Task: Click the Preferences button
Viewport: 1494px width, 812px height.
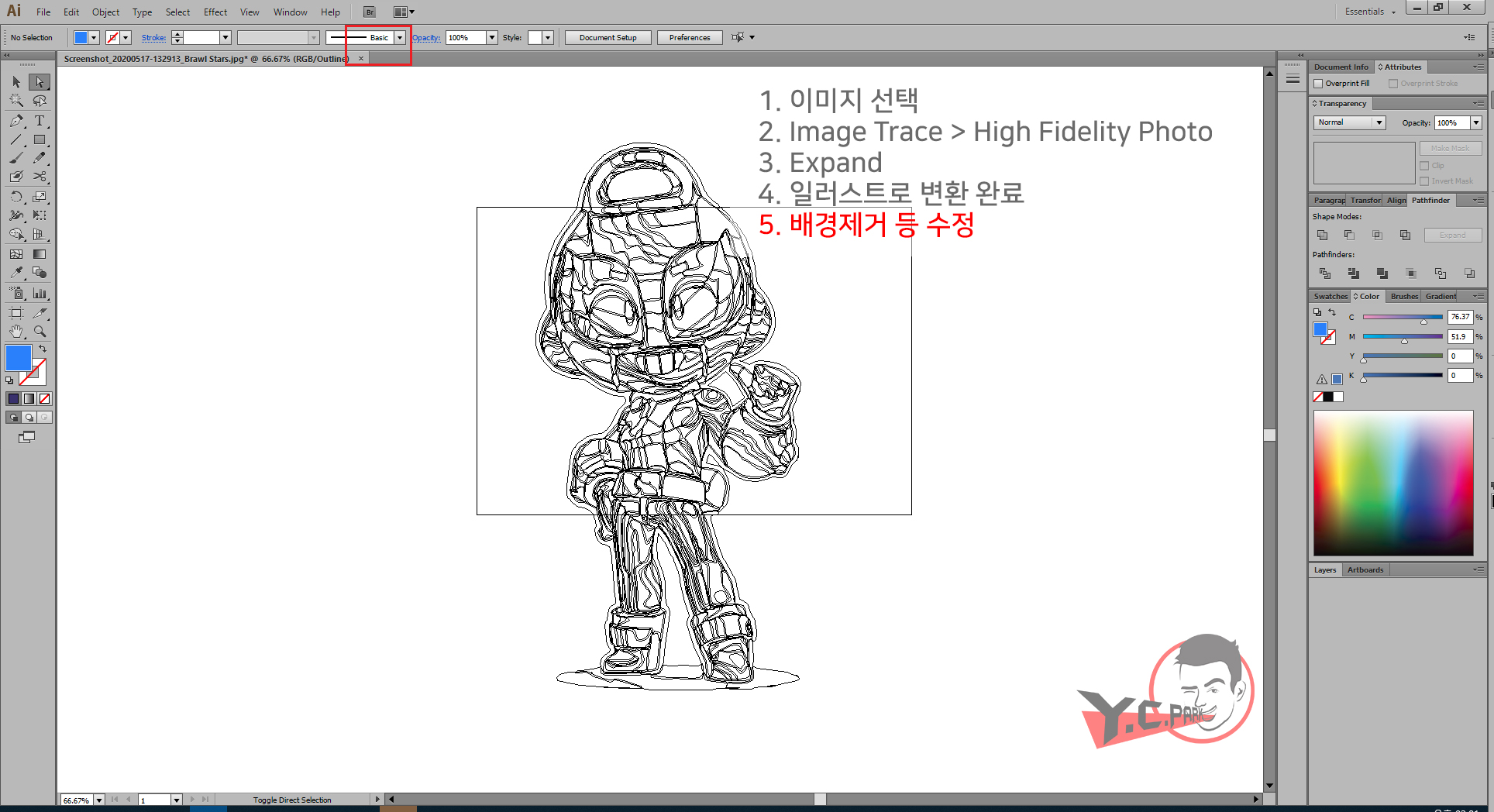Action: [x=690, y=37]
